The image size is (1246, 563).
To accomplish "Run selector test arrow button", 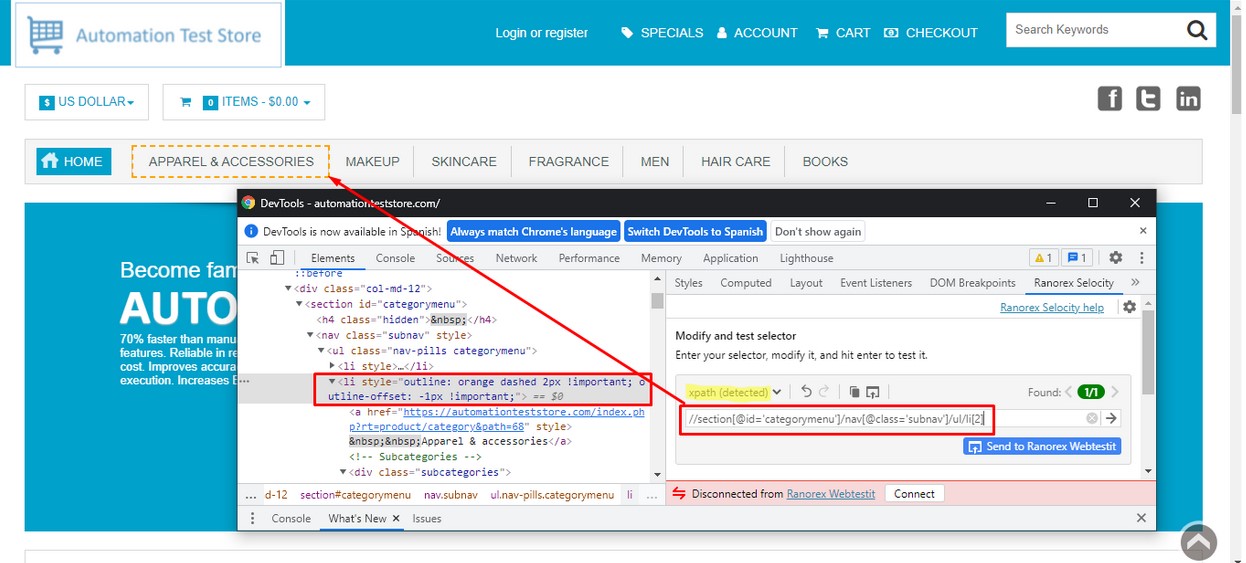I will 1110,419.
